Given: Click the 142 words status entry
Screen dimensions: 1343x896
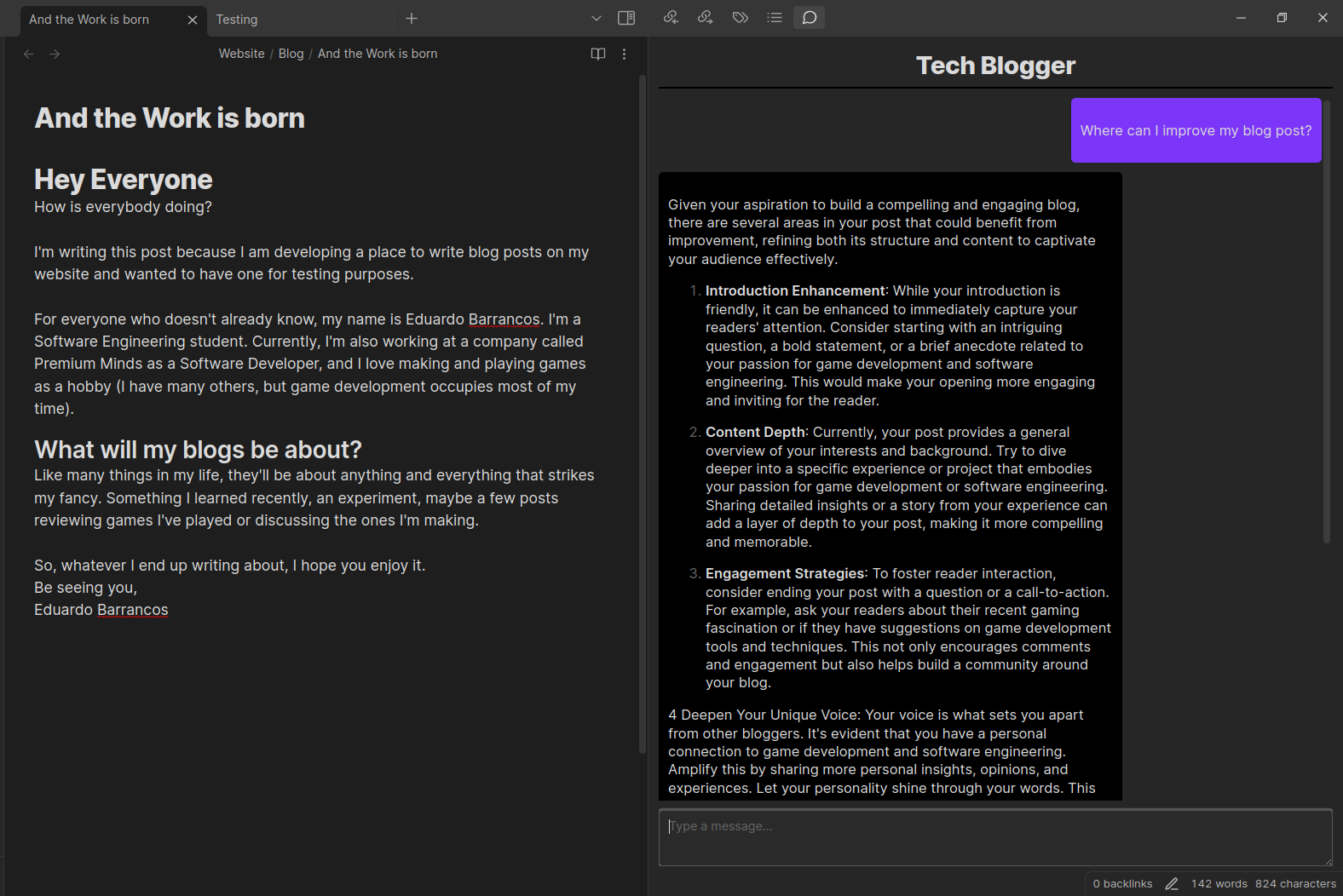Looking at the screenshot, I should [1219, 884].
